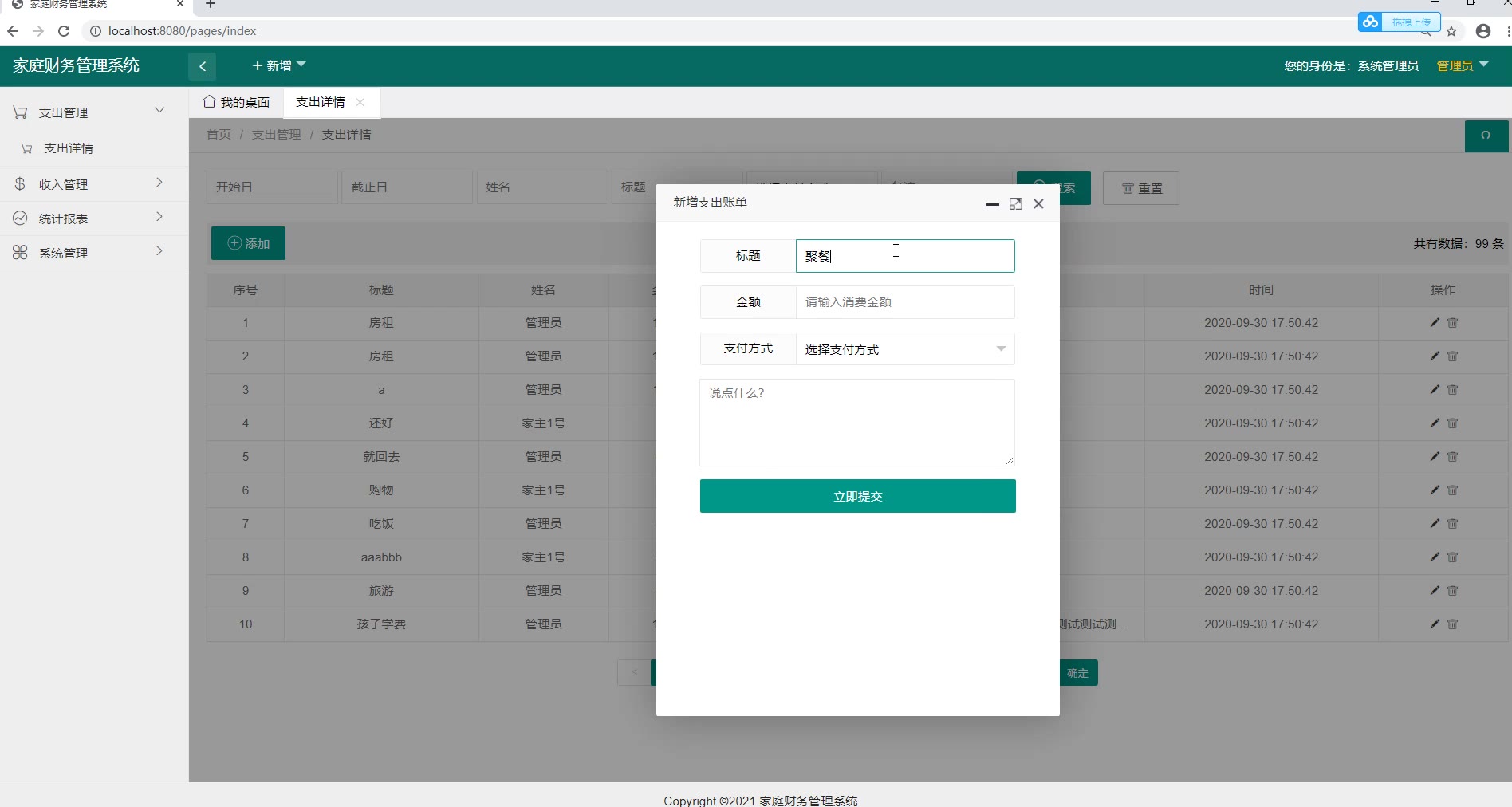Image resolution: width=1512 pixels, height=807 pixels.
Task: Delete the 购物 row with trash icon
Action: [1452, 490]
